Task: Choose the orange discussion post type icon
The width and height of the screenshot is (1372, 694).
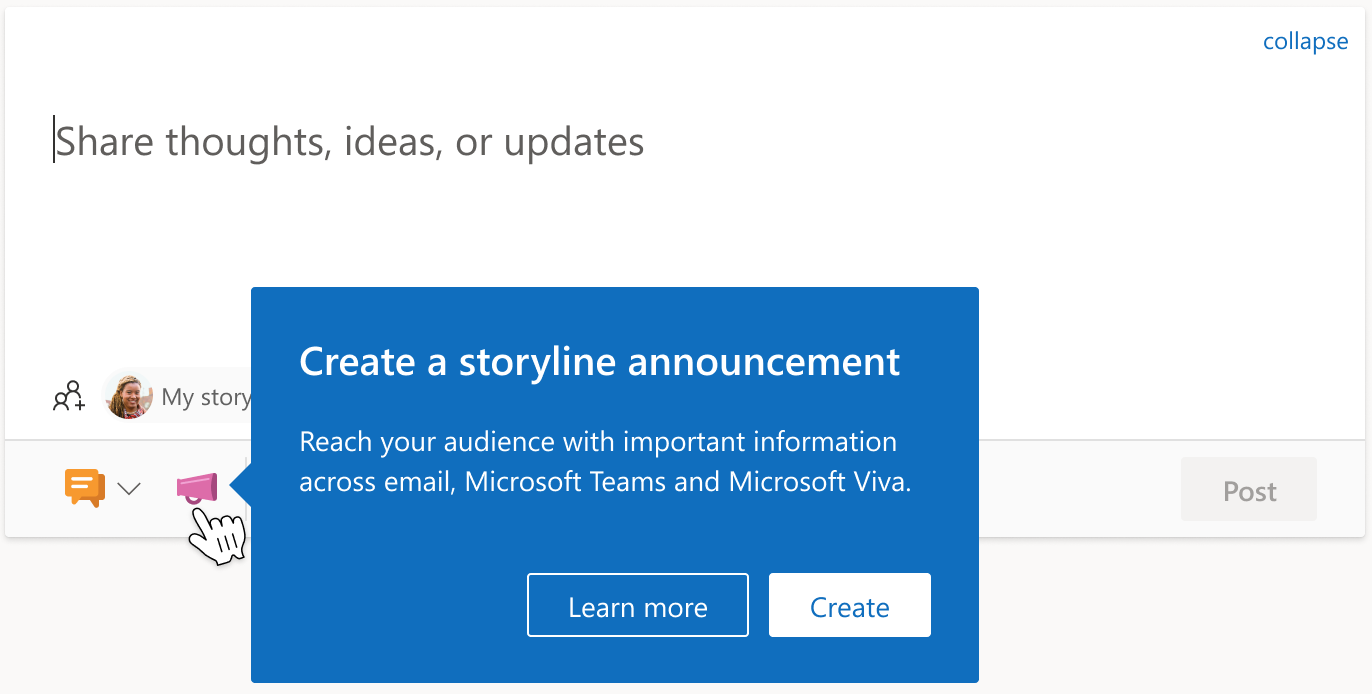Action: tap(84, 487)
